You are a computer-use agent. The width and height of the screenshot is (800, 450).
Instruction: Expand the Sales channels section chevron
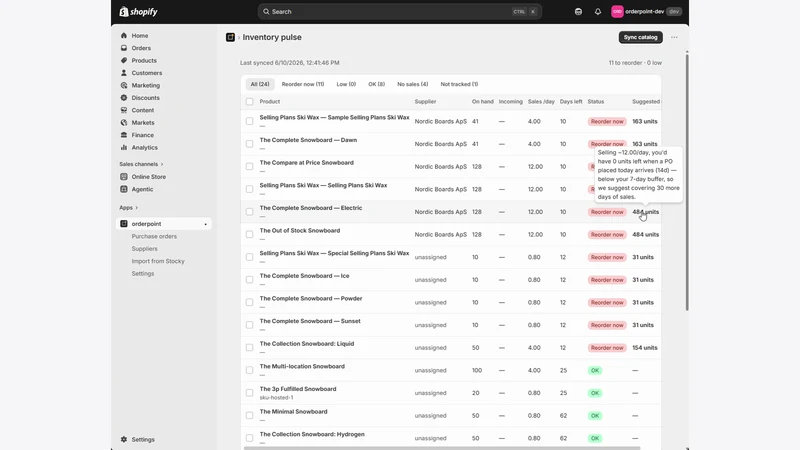tap(162, 164)
